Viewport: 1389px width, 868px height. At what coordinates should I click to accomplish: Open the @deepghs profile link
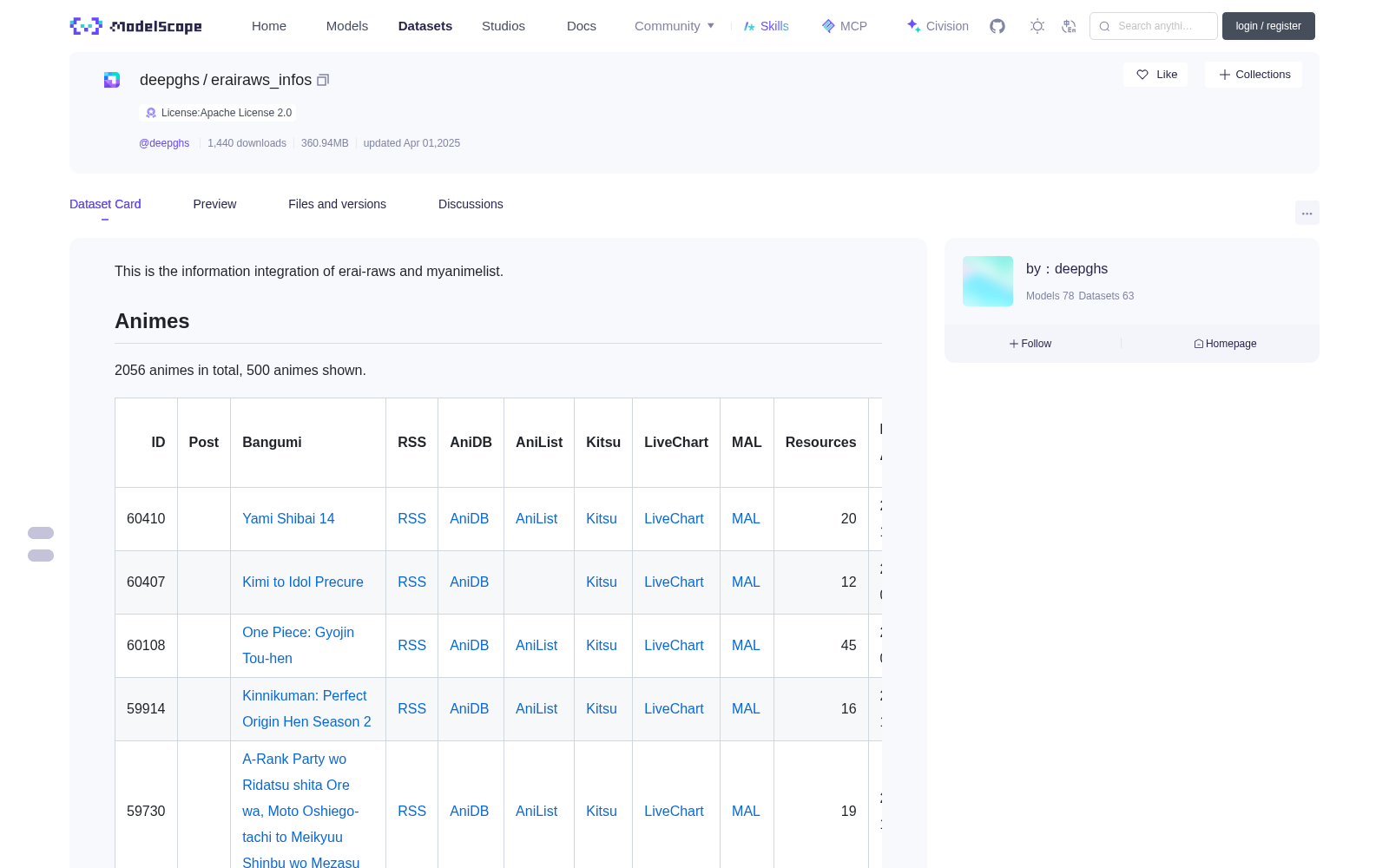coord(164,143)
